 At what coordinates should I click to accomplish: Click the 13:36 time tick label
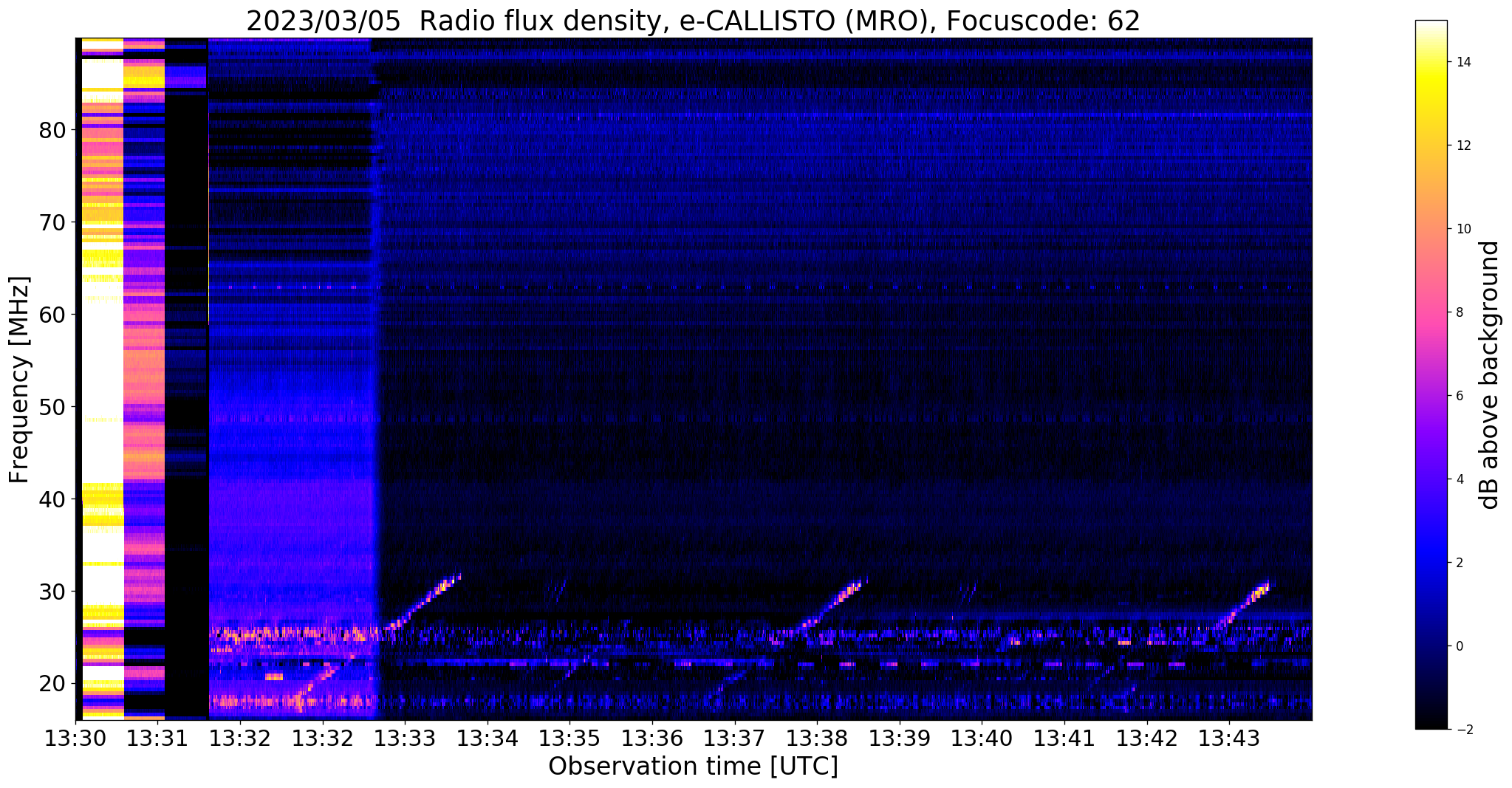pyautogui.click(x=651, y=738)
